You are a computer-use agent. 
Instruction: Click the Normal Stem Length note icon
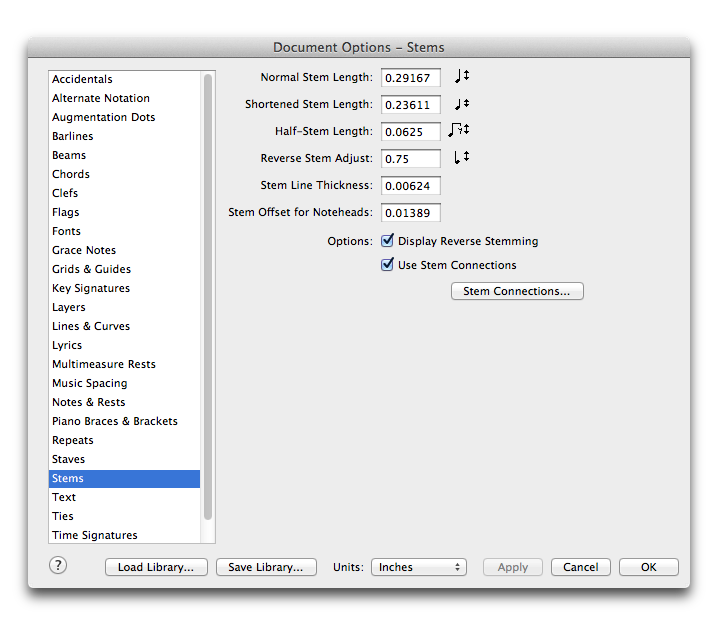(462, 76)
